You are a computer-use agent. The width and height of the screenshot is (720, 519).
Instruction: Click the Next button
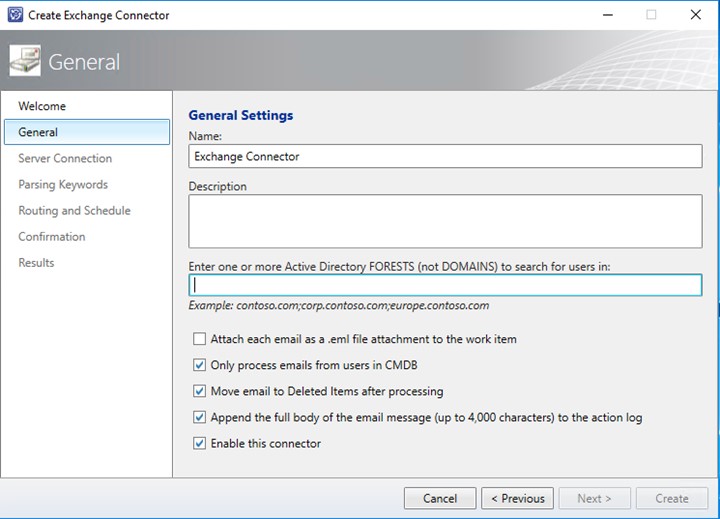pos(595,498)
